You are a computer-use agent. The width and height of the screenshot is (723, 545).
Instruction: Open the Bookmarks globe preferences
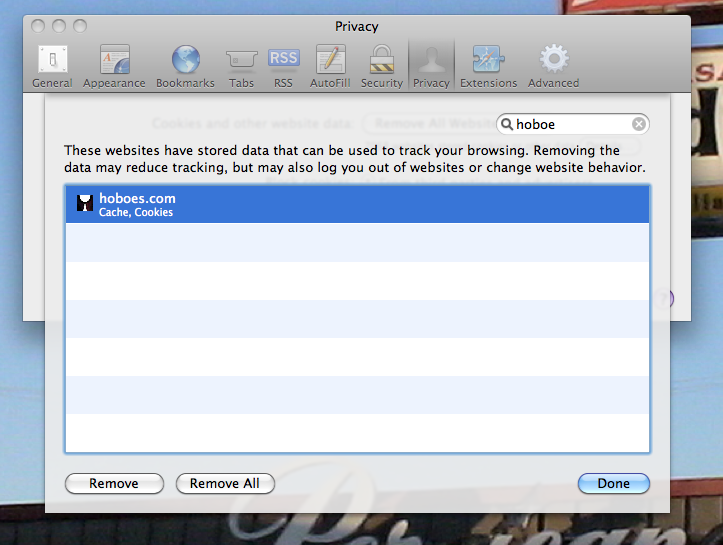pyautogui.click(x=185, y=65)
